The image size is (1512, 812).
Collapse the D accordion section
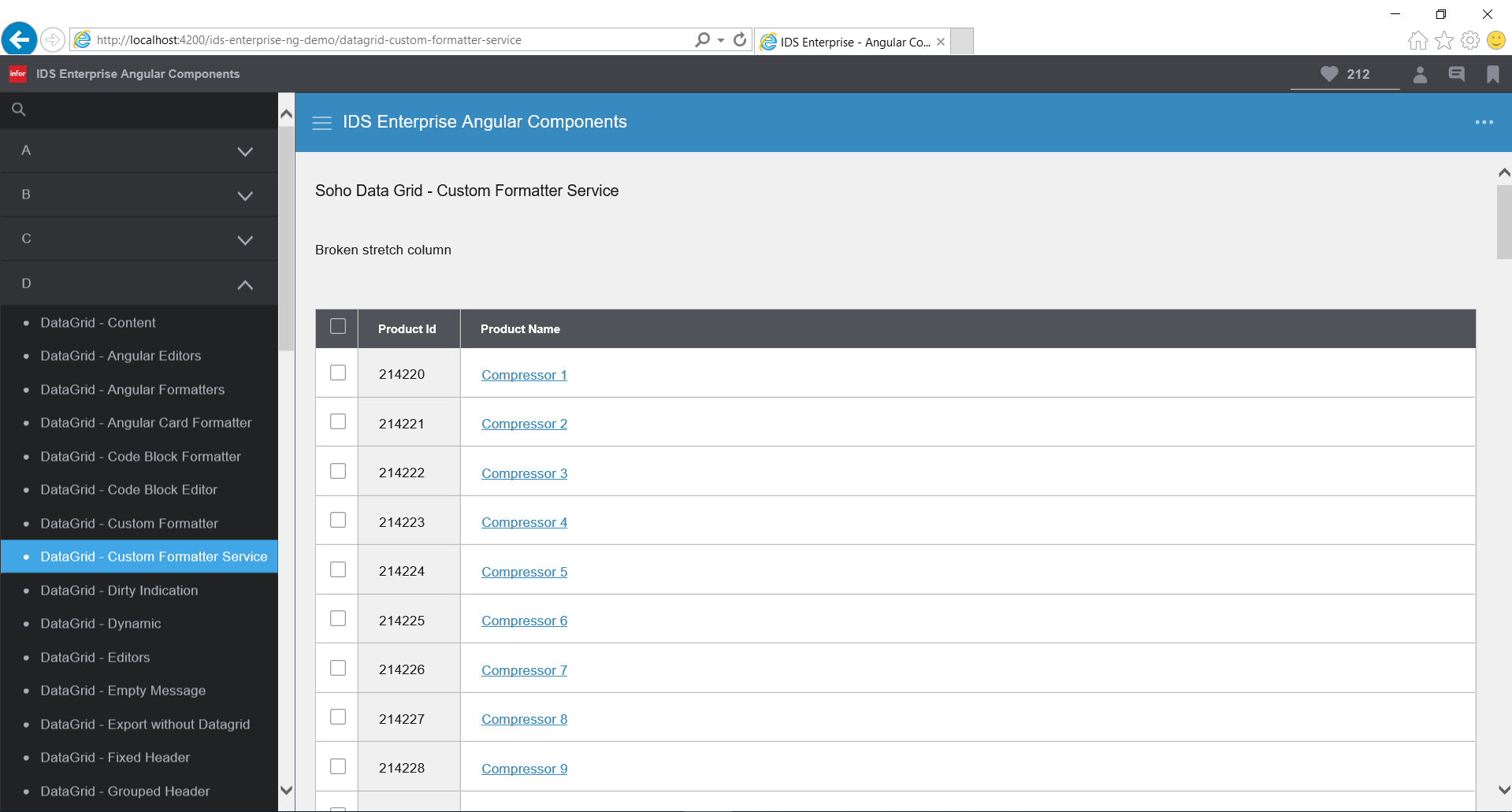coord(139,284)
